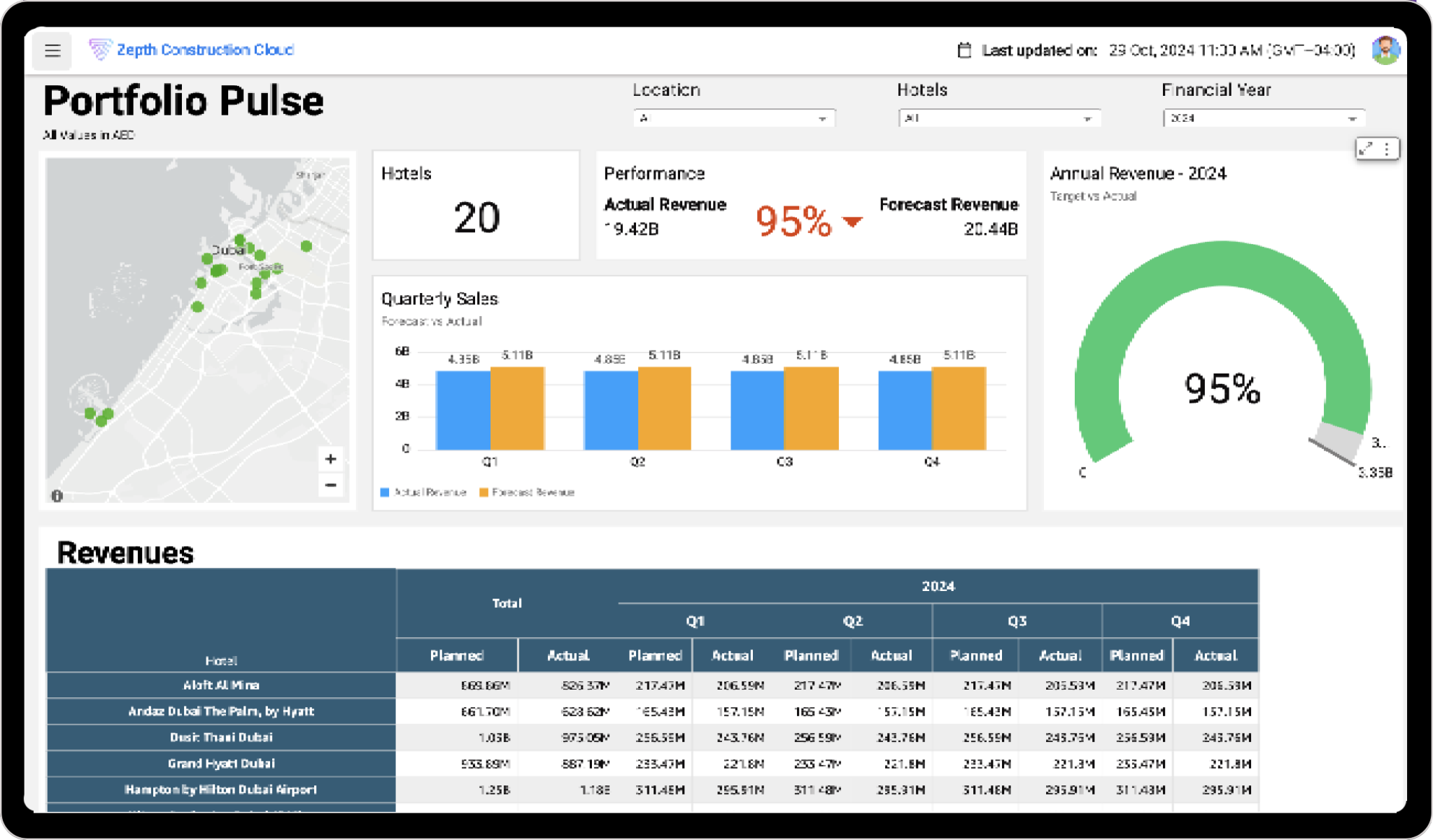Zoom in on the Dubai map

[x=330, y=459]
